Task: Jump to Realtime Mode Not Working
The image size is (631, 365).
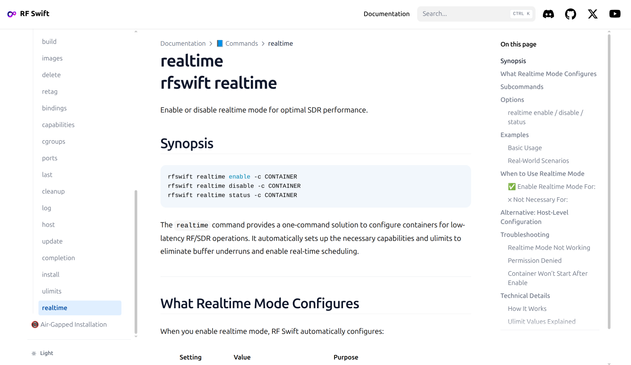Action: tap(549, 247)
